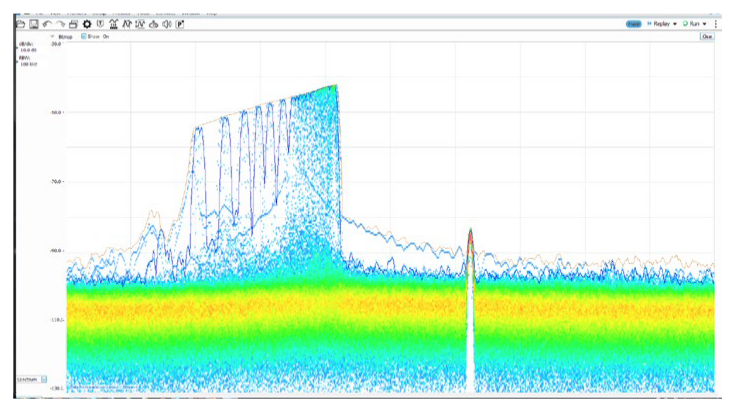The height and width of the screenshot is (408, 732).
Task: Click the Print icon
Action: click(73, 24)
